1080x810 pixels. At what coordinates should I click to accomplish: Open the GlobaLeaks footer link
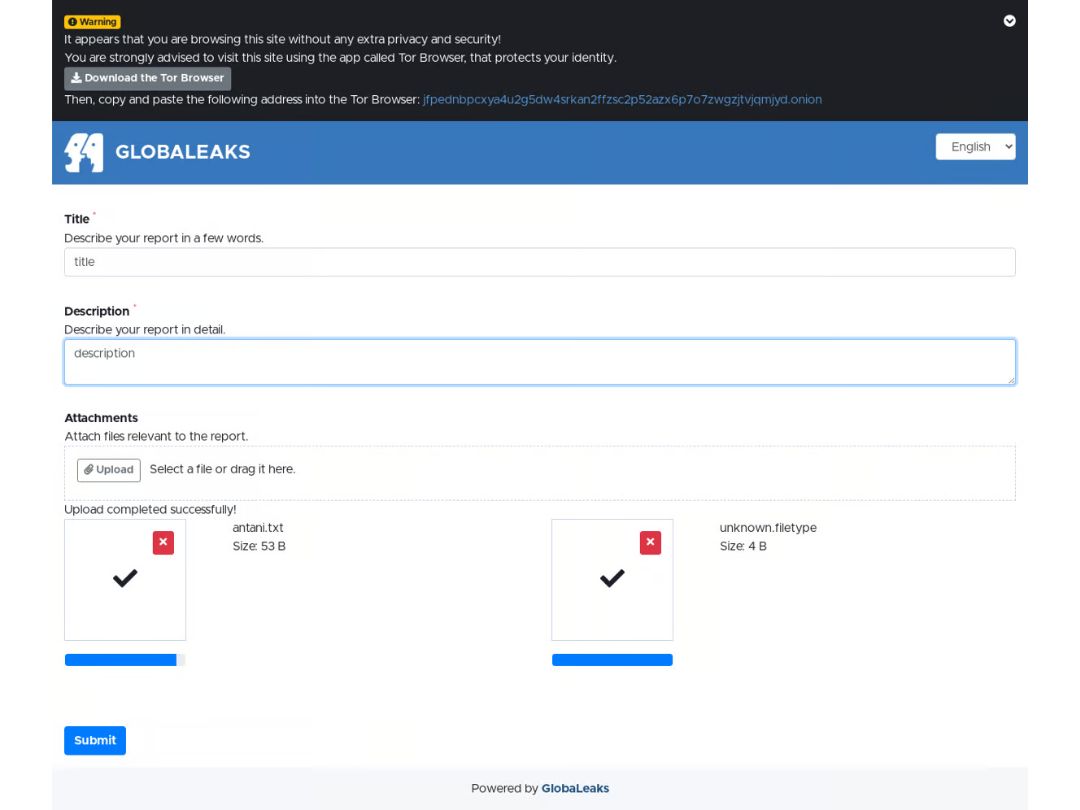575,788
